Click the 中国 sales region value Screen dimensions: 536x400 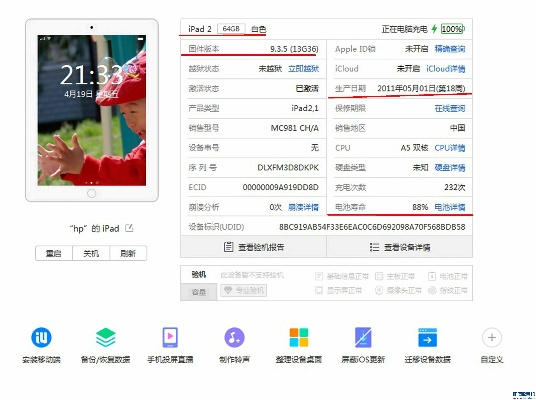click(x=457, y=128)
